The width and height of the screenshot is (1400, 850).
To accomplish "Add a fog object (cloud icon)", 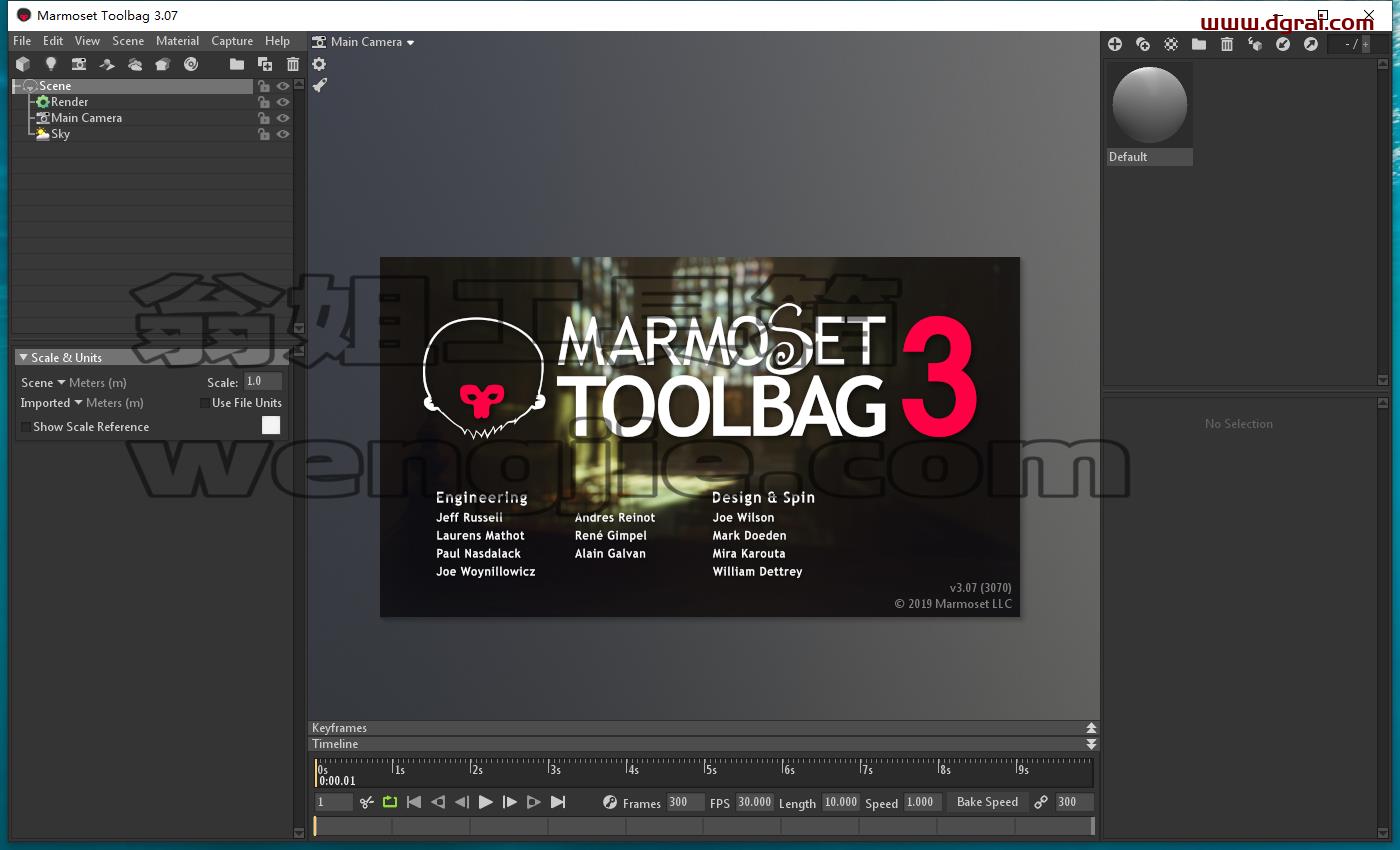I will click(x=135, y=64).
